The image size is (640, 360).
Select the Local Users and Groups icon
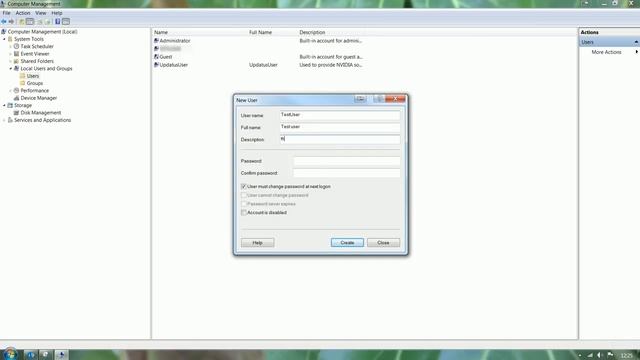click(x=16, y=68)
